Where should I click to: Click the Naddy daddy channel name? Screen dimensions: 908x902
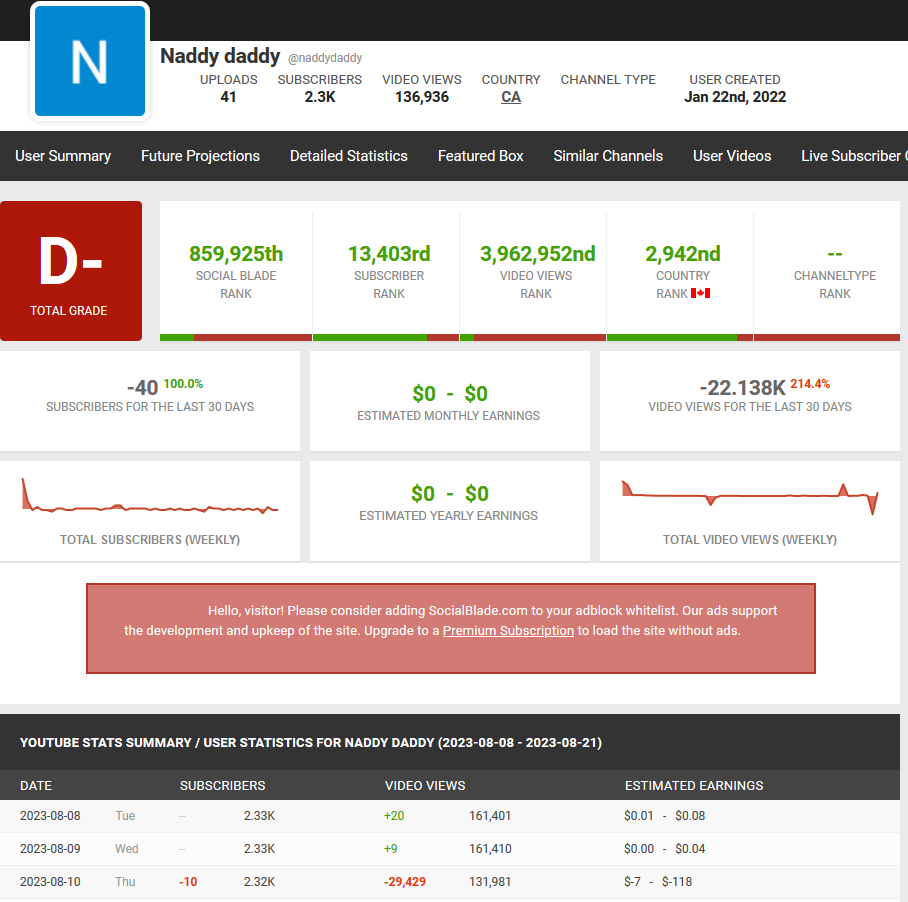(x=220, y=56)
